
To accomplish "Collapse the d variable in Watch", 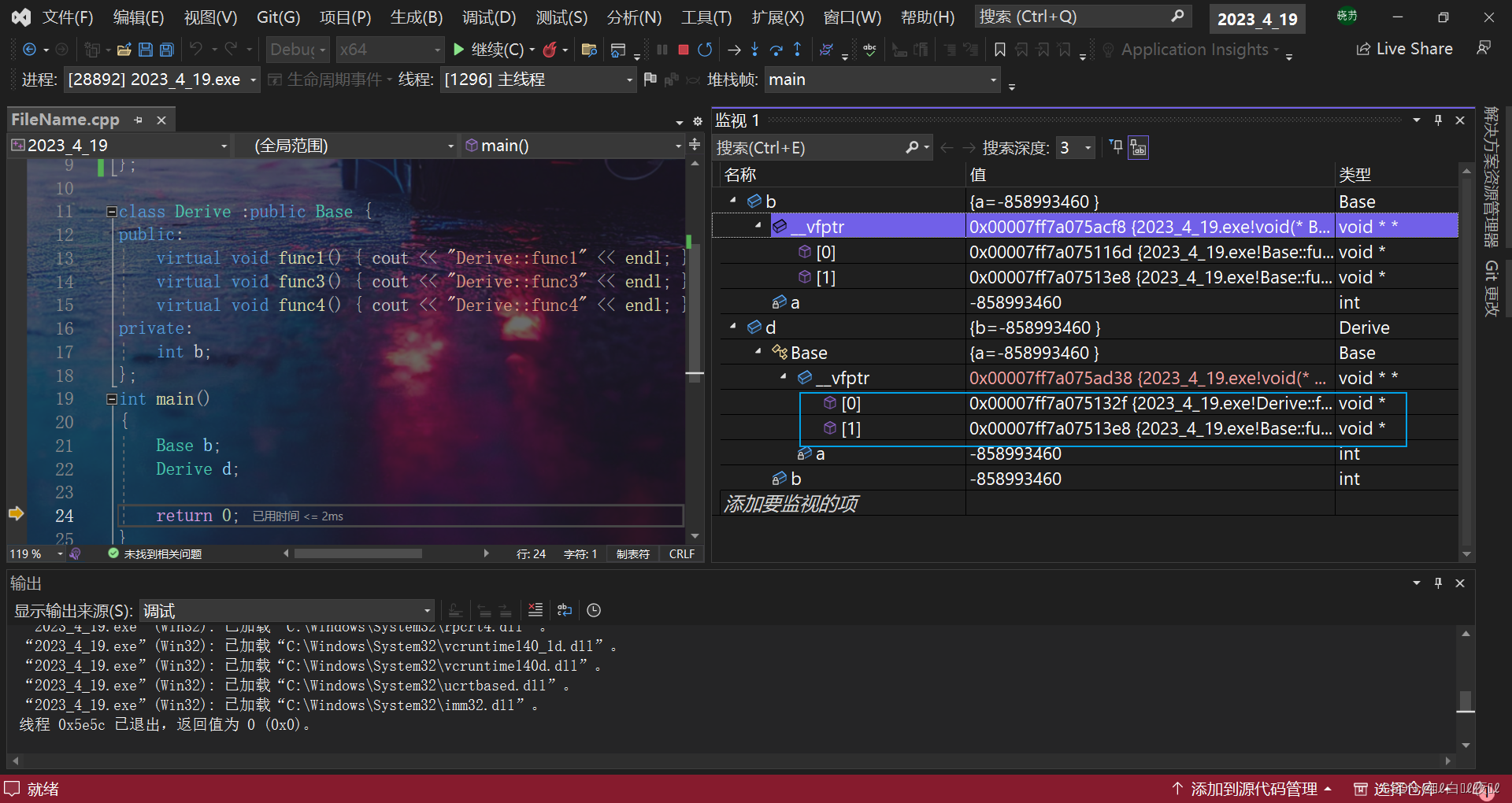I will click(733, 327).
